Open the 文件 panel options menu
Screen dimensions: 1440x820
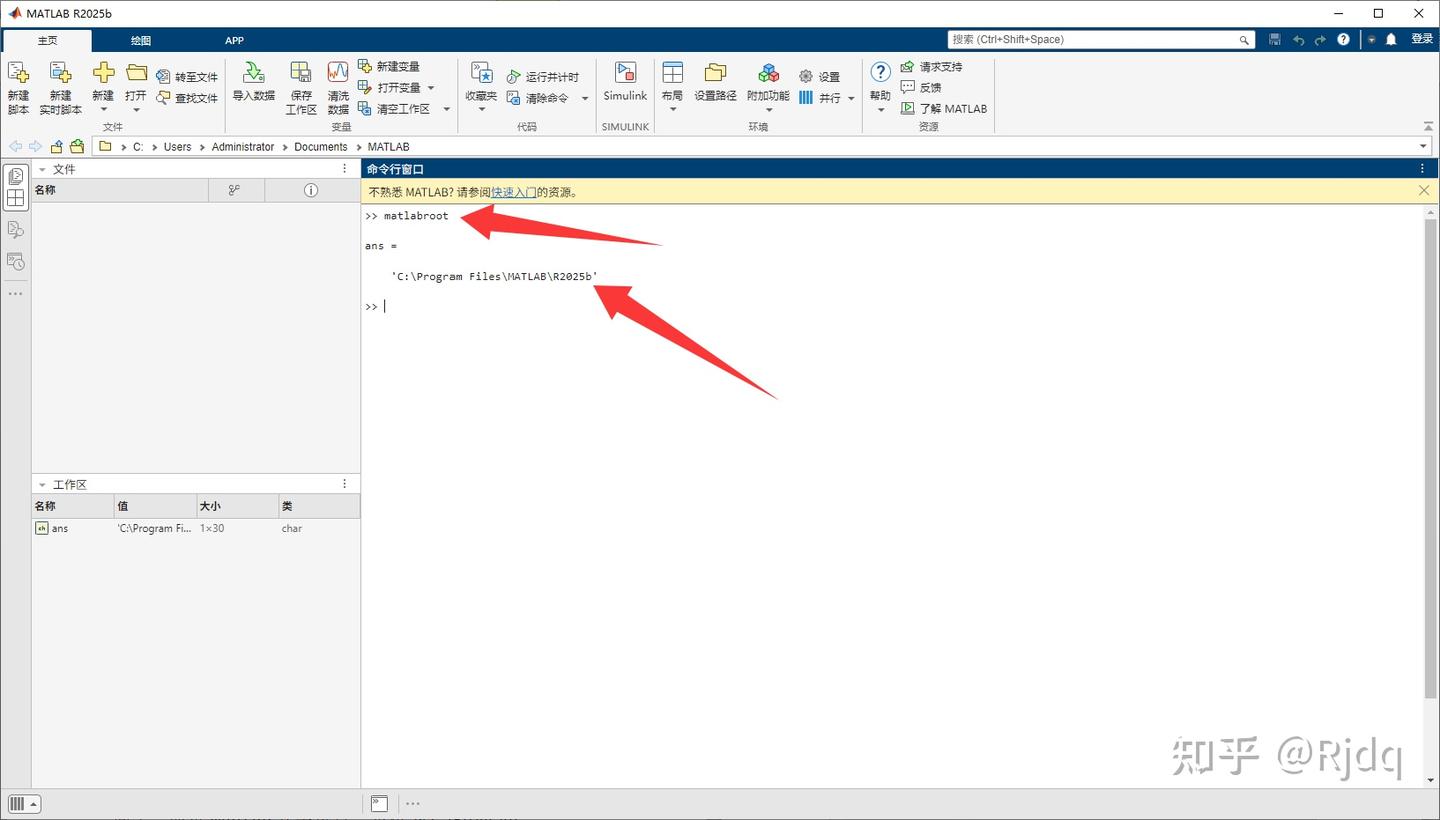pos(345,169)
